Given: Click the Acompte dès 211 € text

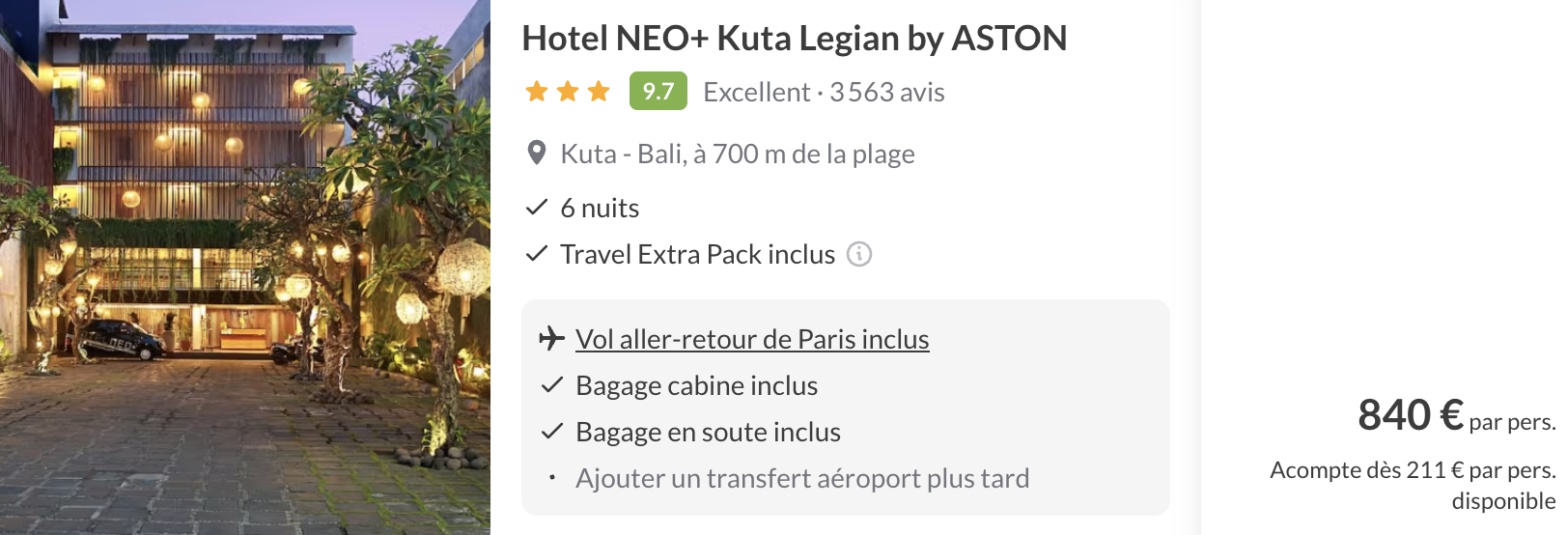Looking at the screenshot, I should click(1412, 470).
